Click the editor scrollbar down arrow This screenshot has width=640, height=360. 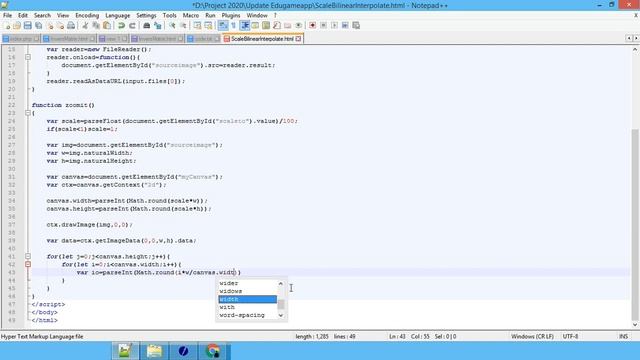pyautogui.click(x=635, y=324)
